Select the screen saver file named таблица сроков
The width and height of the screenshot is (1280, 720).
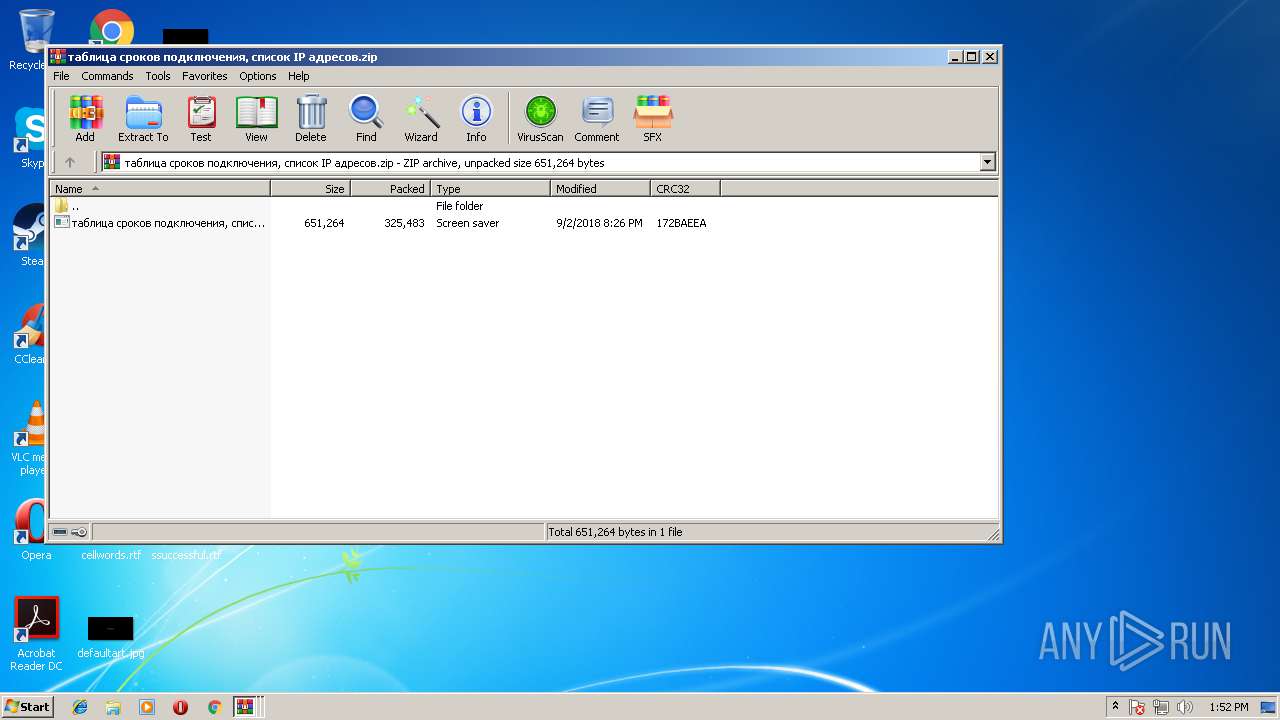(x=160, y=223)
